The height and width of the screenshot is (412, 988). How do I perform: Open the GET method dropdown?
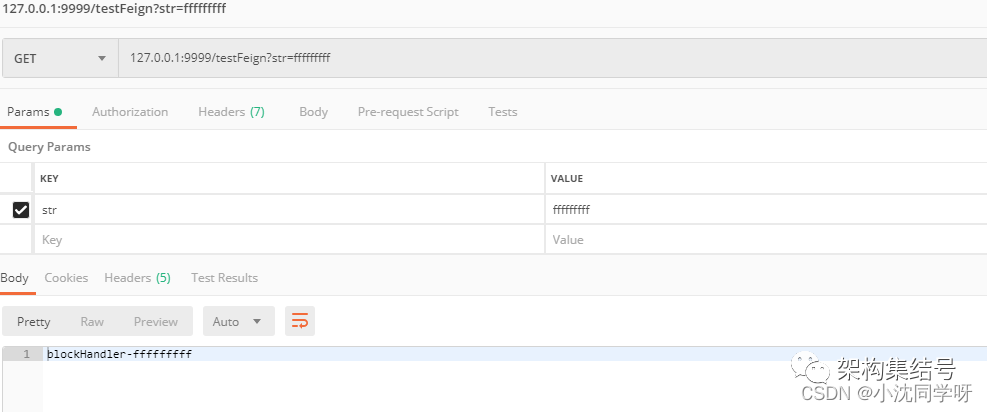pyautogui.click(x=60, y=58)
